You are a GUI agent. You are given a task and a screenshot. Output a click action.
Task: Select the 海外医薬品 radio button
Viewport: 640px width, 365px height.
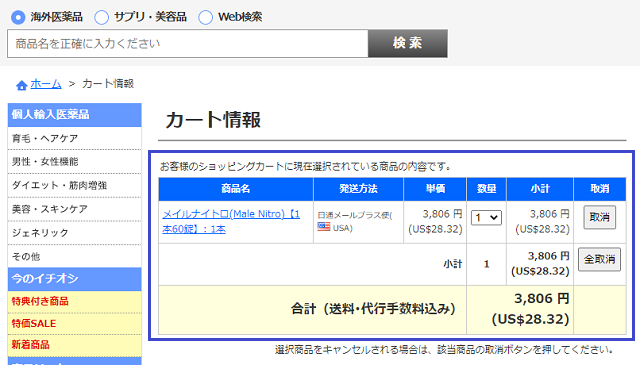(18, 17)
